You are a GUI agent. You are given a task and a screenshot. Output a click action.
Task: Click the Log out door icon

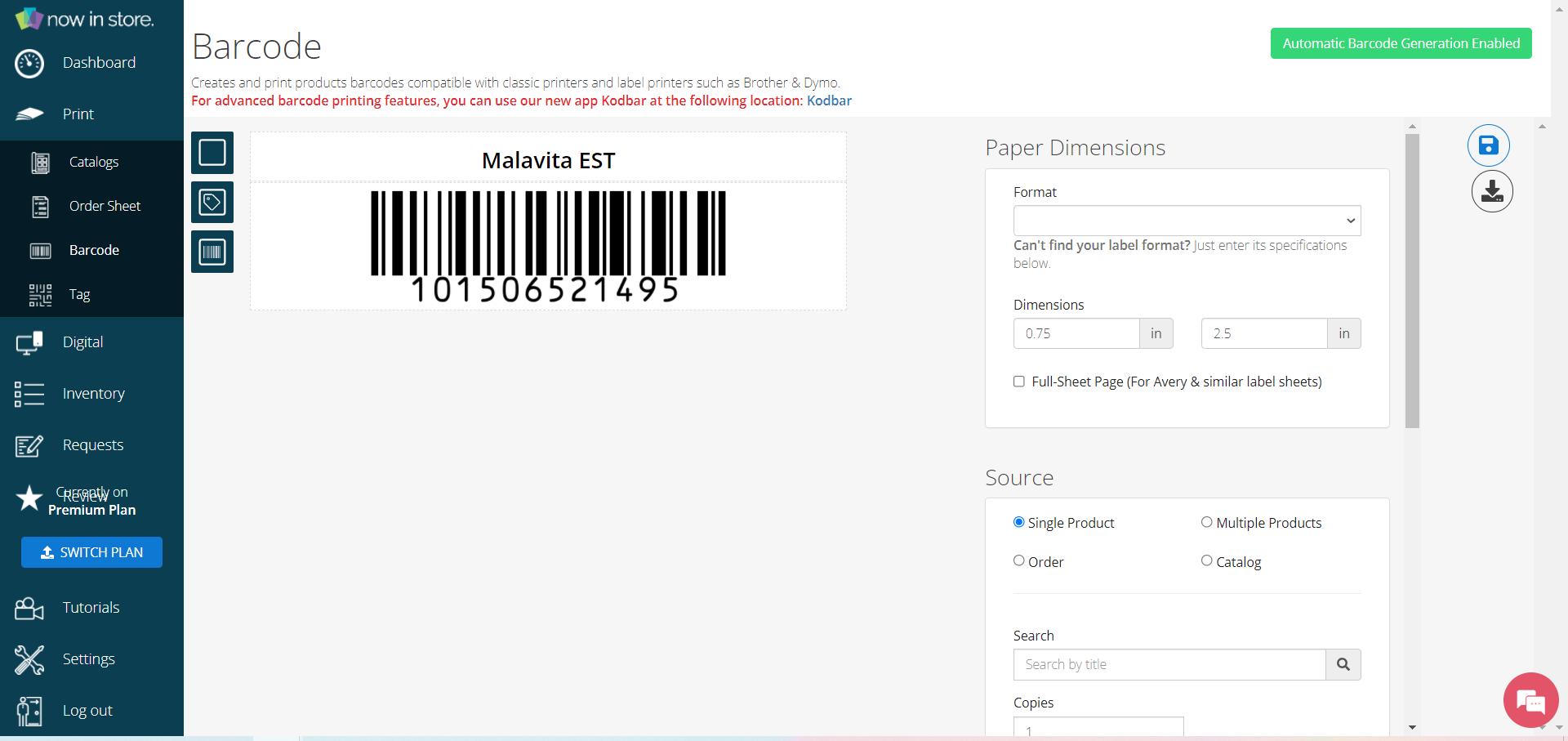(29, 711)
